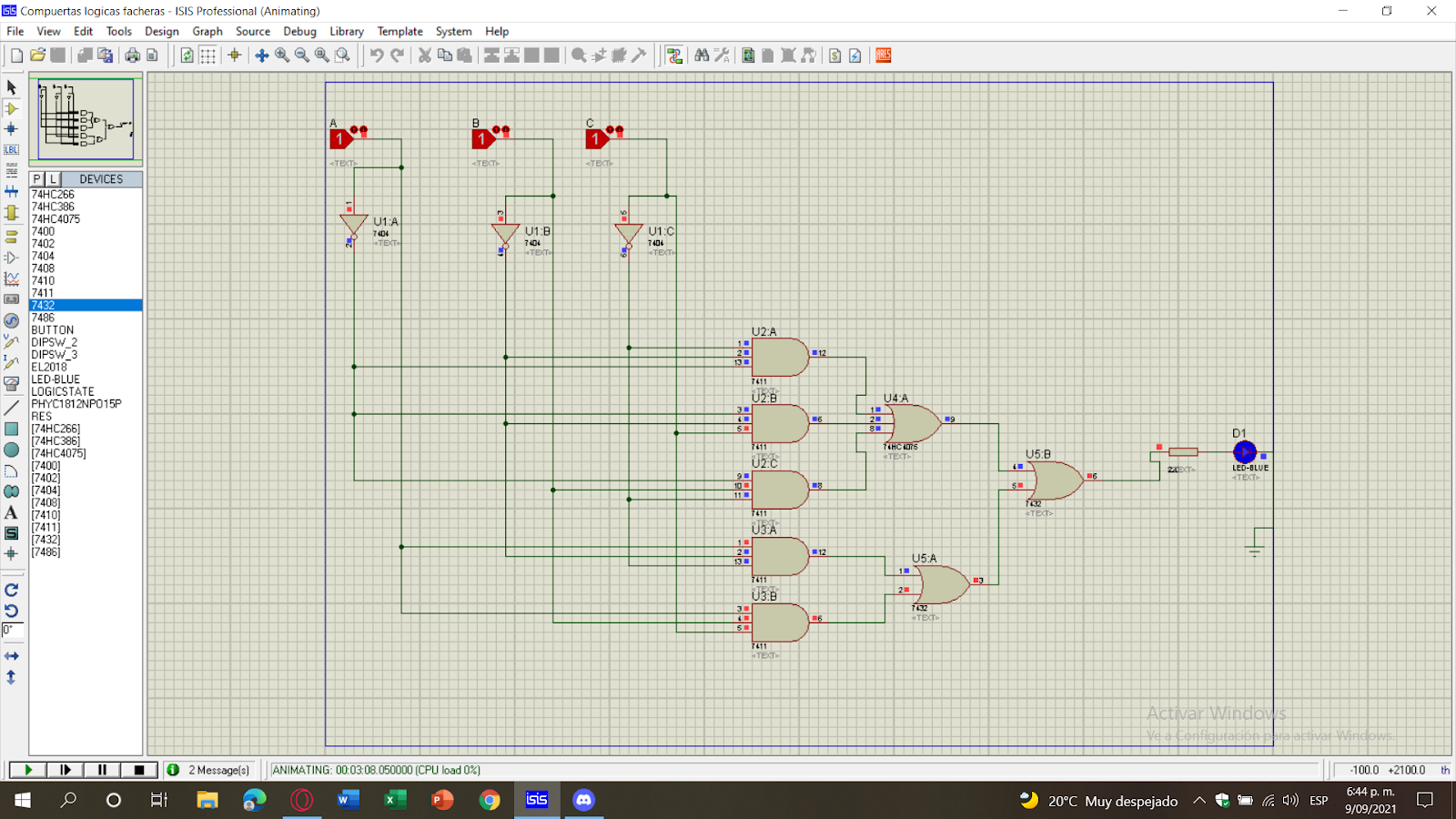The image size is (1456, 819).
Task: Open the Graph mode tool
Action: tap(12, 278)
